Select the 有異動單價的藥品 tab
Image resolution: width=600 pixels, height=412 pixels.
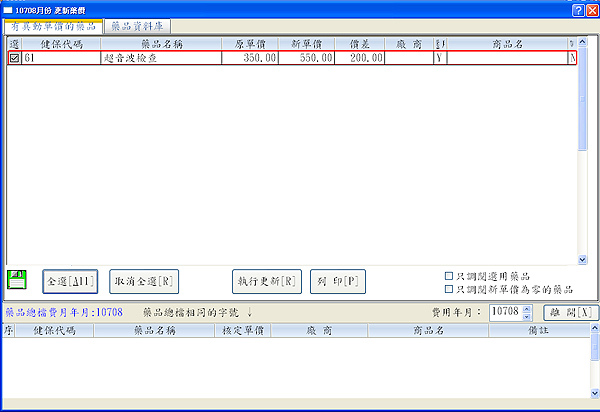tap(53, 26)
